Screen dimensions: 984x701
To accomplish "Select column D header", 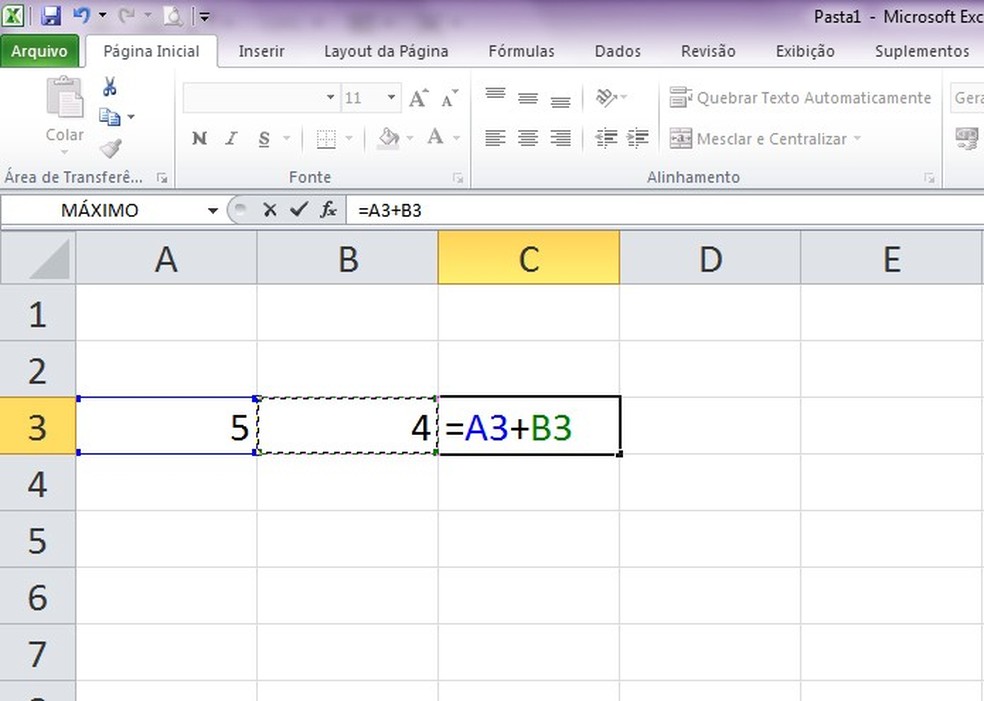I will tap(710, 258).
